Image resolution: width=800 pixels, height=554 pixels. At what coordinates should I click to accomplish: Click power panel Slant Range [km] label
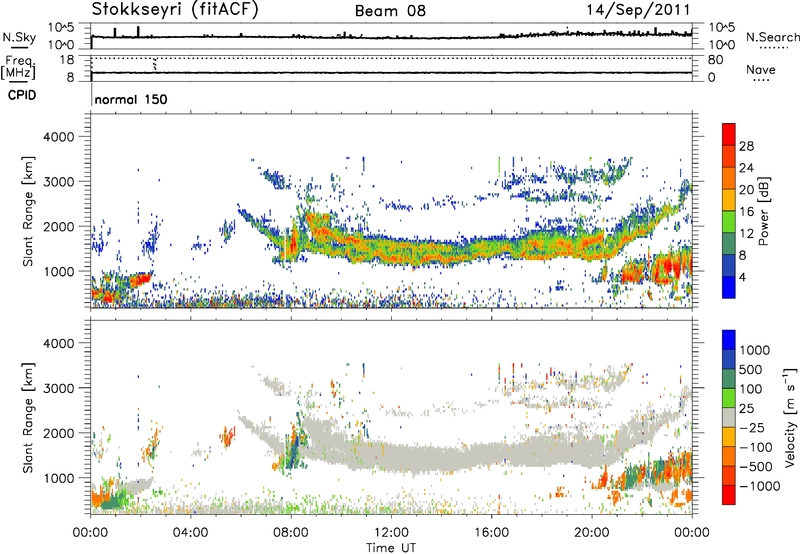(x=28, y=211)
